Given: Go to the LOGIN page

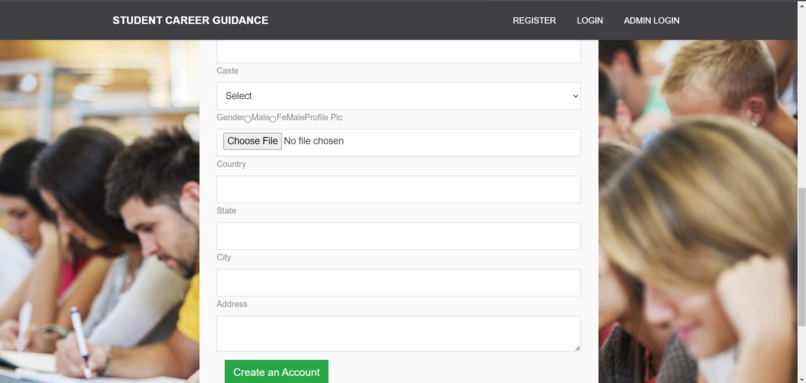Looking at the screenshot, I should pyautogui.click(x=590, y=21).
